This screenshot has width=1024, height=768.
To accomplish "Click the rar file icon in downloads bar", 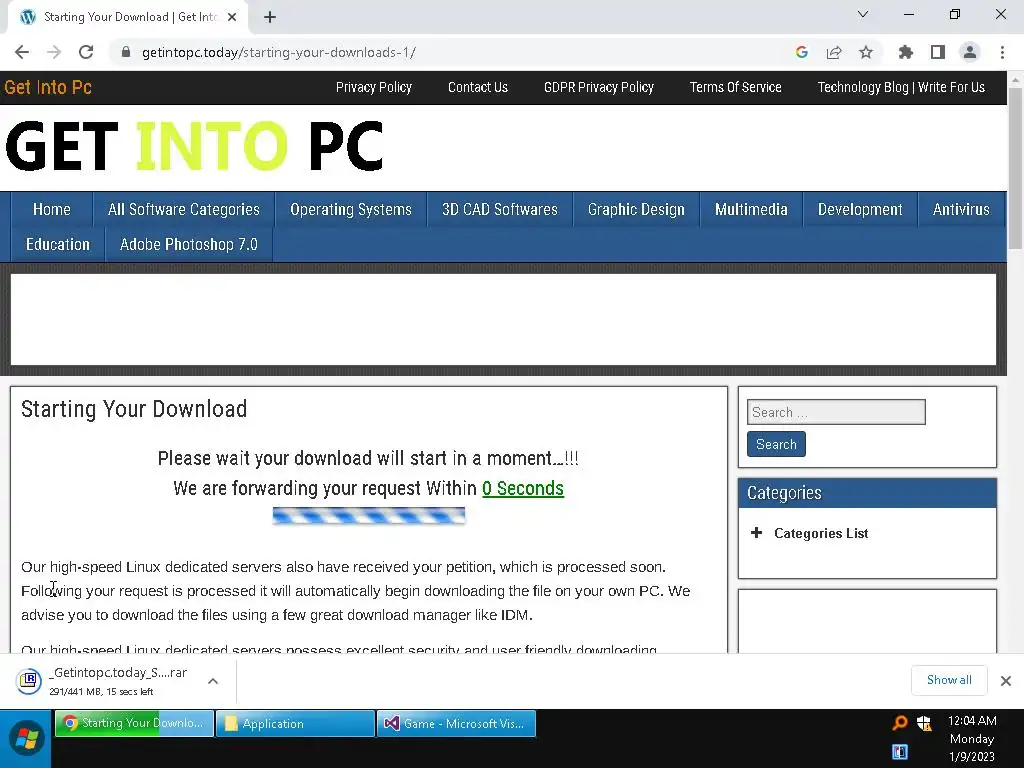I will [29, 681].
